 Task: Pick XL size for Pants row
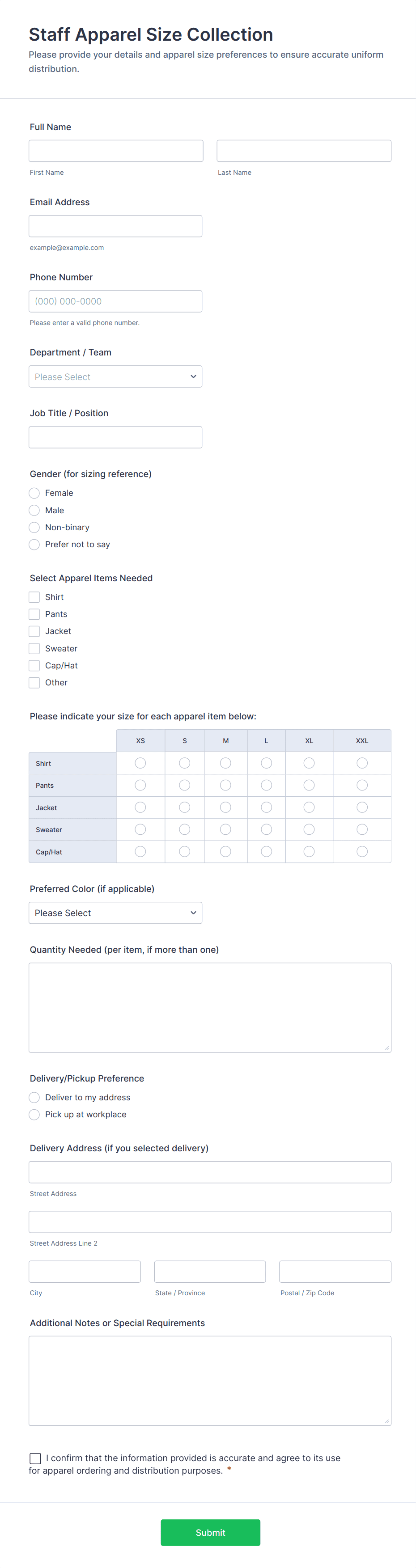(x=309, y=785)
